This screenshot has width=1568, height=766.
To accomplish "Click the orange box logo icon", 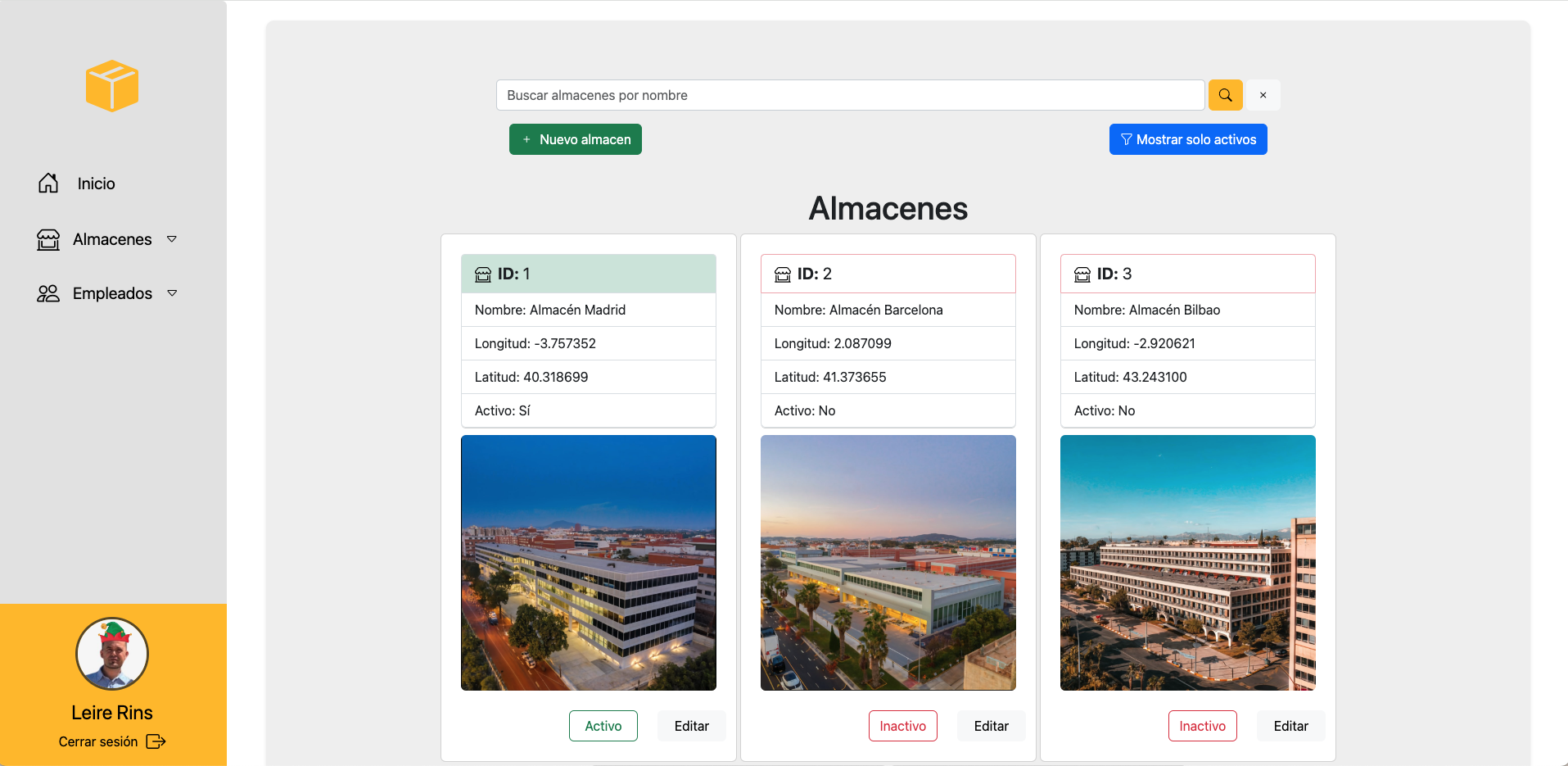I will (x=112, y=86).
